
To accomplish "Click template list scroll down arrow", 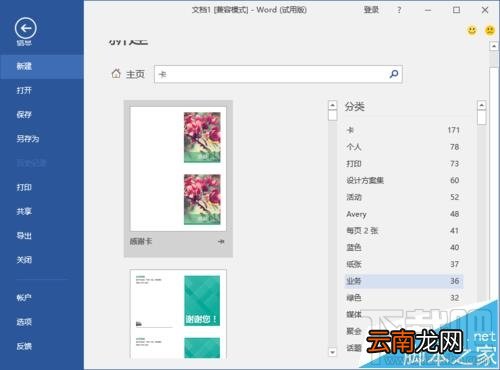I will coord(332,352).
